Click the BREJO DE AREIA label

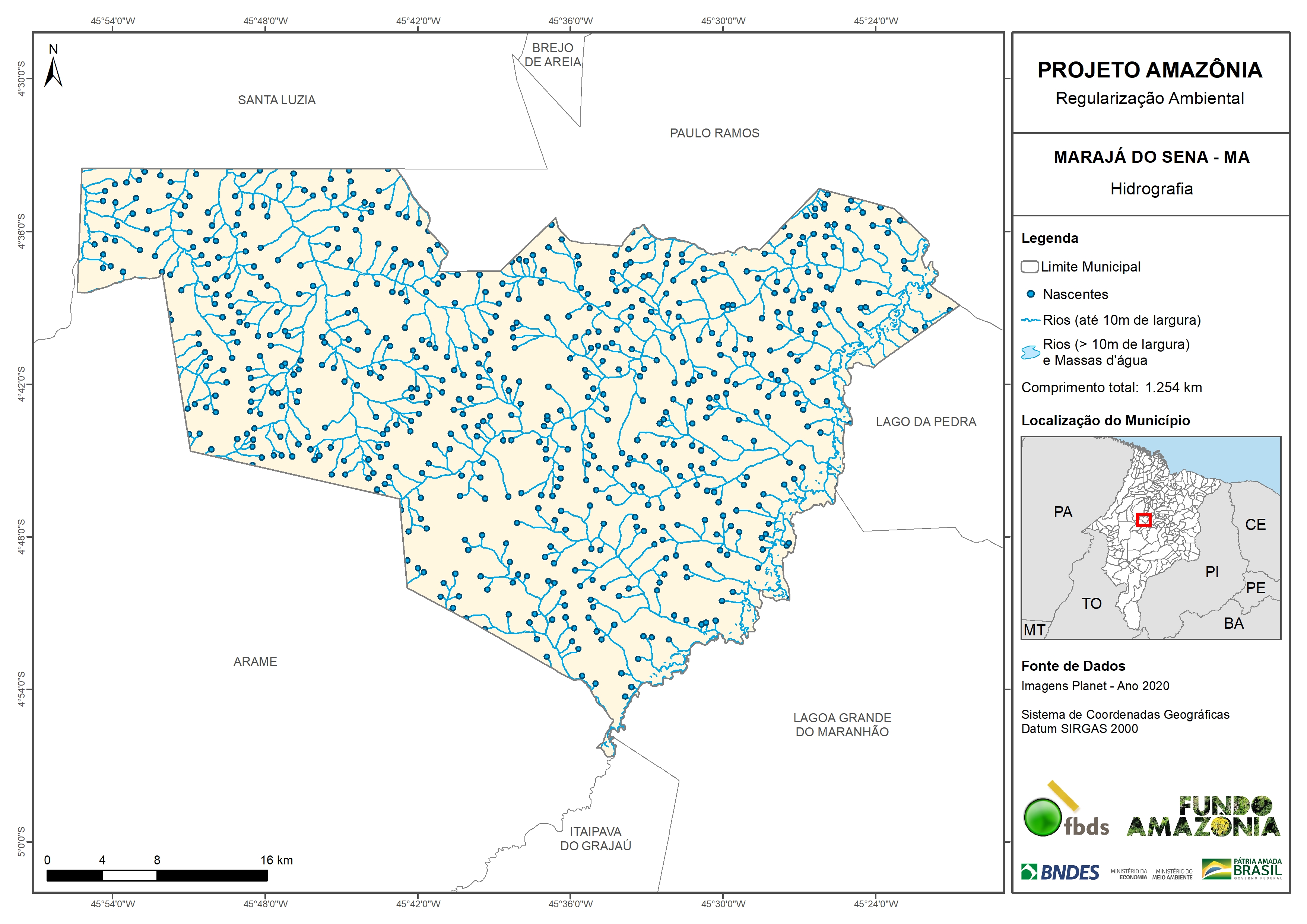tap(552, 55)
